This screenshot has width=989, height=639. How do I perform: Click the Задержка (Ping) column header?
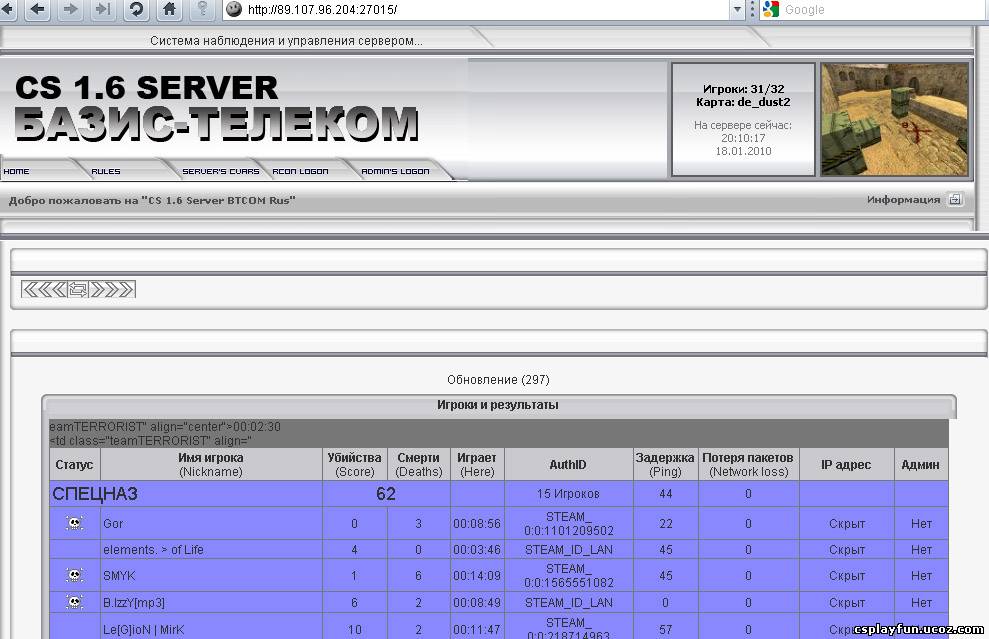(665, 464)
